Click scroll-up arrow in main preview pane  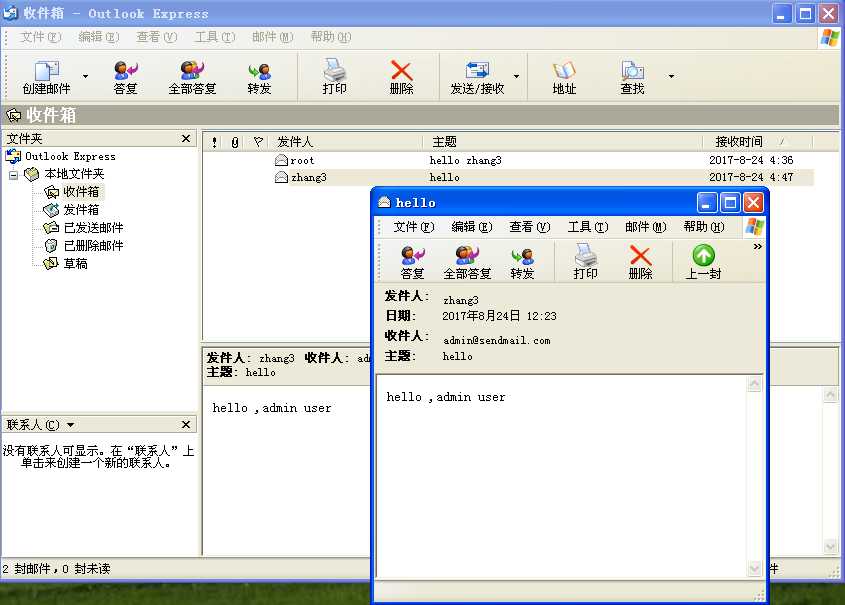[830, 395]
